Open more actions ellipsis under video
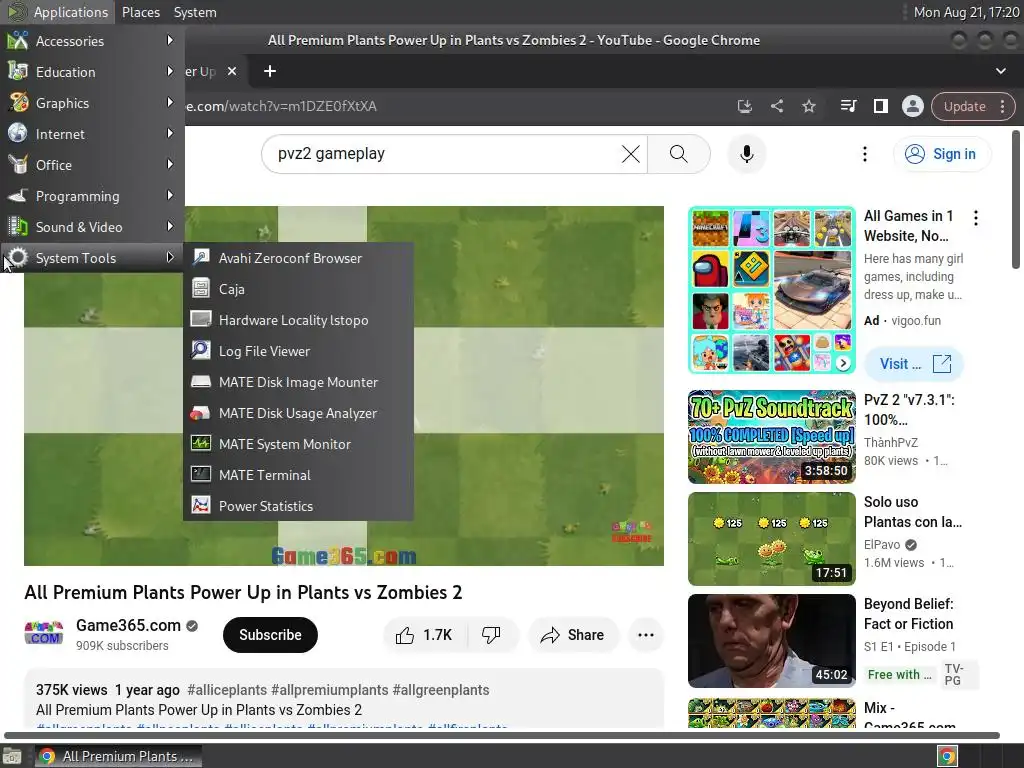 (x=646, y=635)
